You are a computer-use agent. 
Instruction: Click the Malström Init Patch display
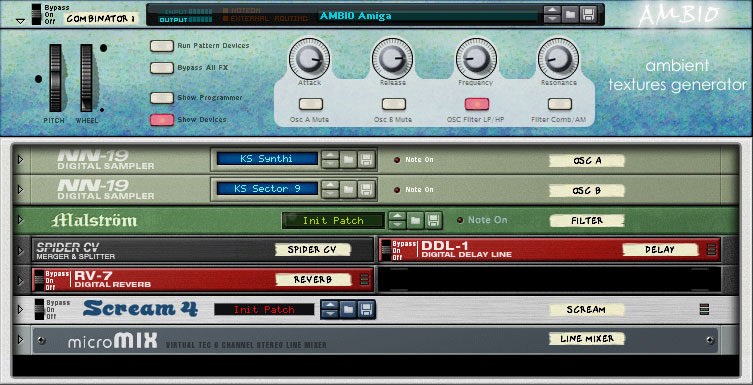333,221
